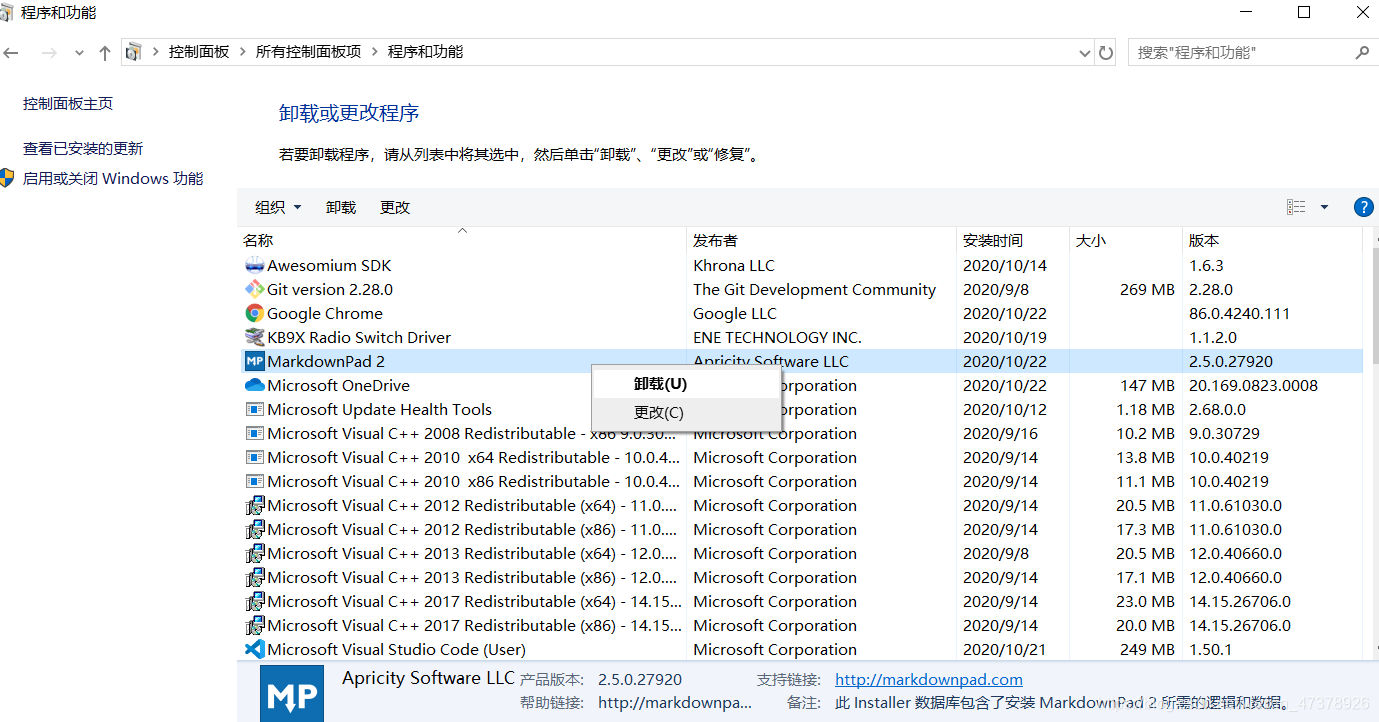Click the MarkdownPad 2 row icon
The width and height of the screenshot is (1379, 722).
pyautogui.click(x=254, y=361)
